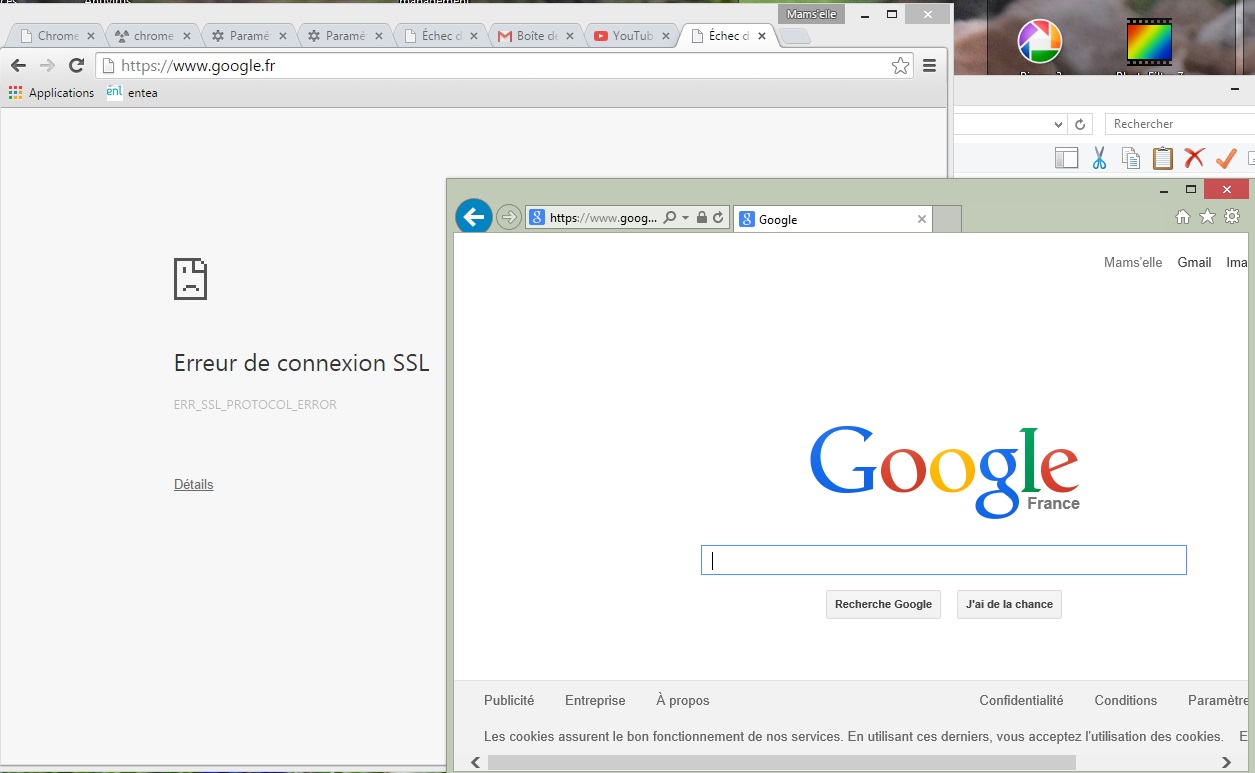
Task: Click the IE horizontal scrollbar right arrow
Action: tap(1228, 762)
